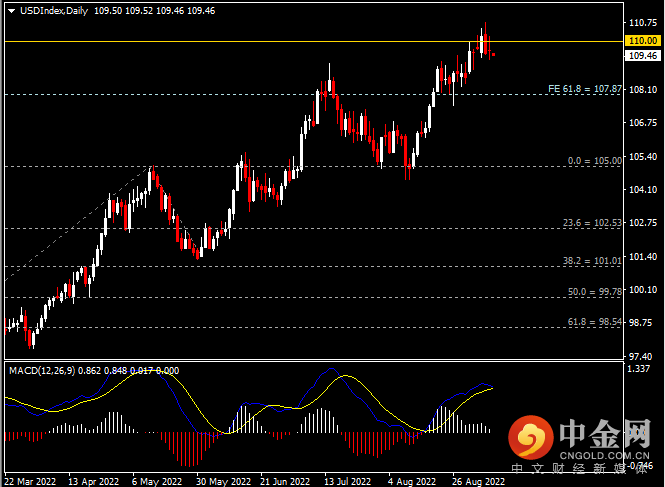Click the 50.0 = 99.78 Fibonacci label
This screenshot has height=487, width=665.
[x=595, y=291]
